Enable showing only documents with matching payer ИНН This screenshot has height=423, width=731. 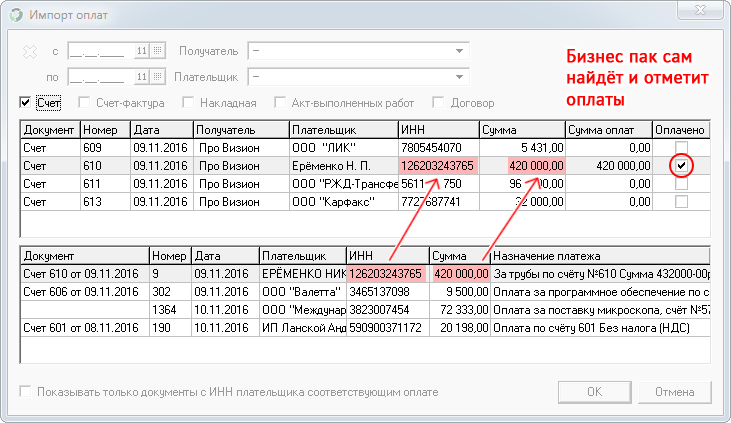pos(25,392)
